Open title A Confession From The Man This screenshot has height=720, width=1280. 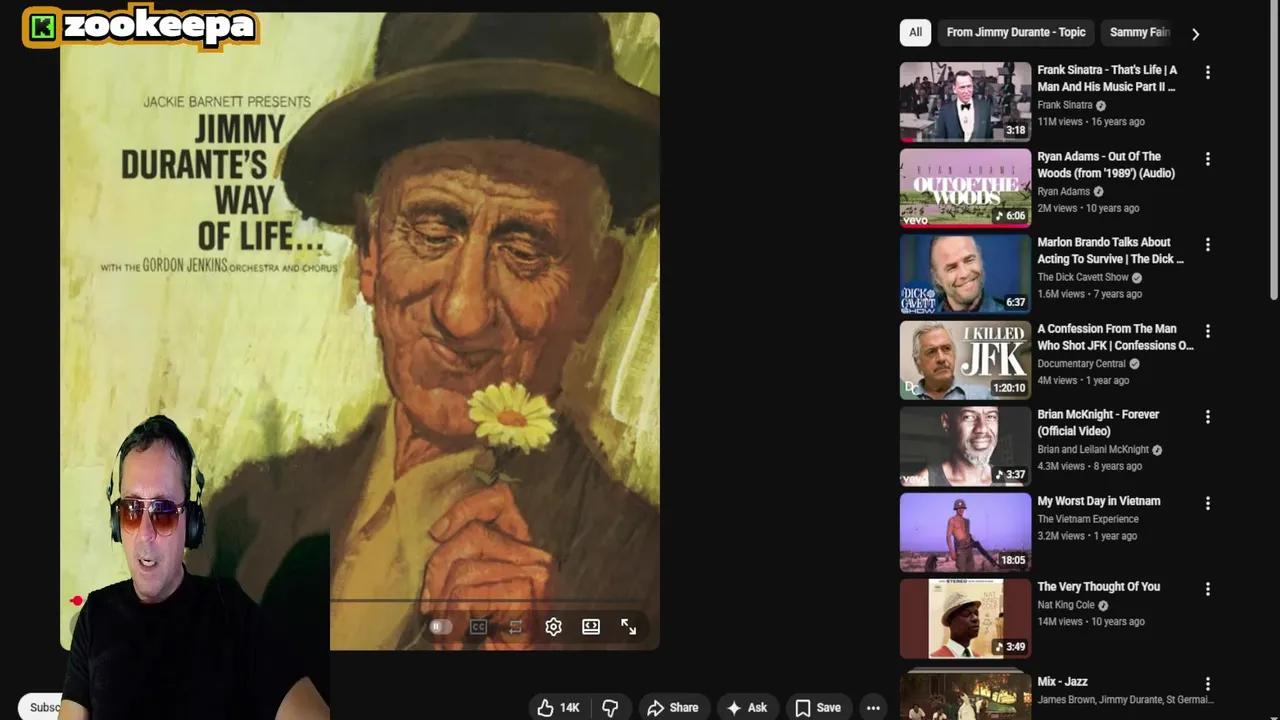click(x=1115, y=336)
